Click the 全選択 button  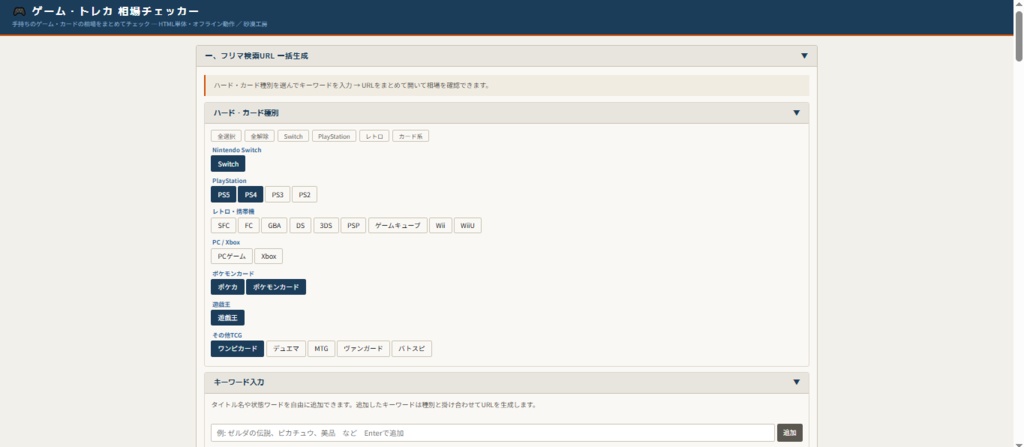coord(227,137)
